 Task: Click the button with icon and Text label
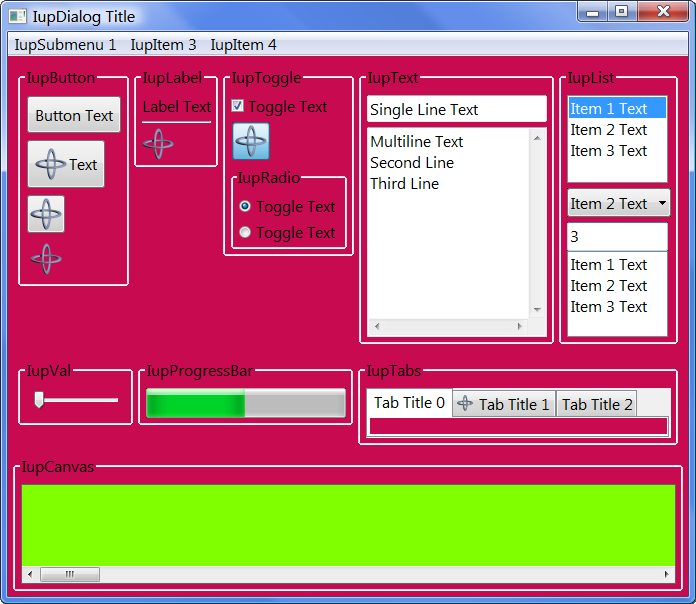click(66, 164)
